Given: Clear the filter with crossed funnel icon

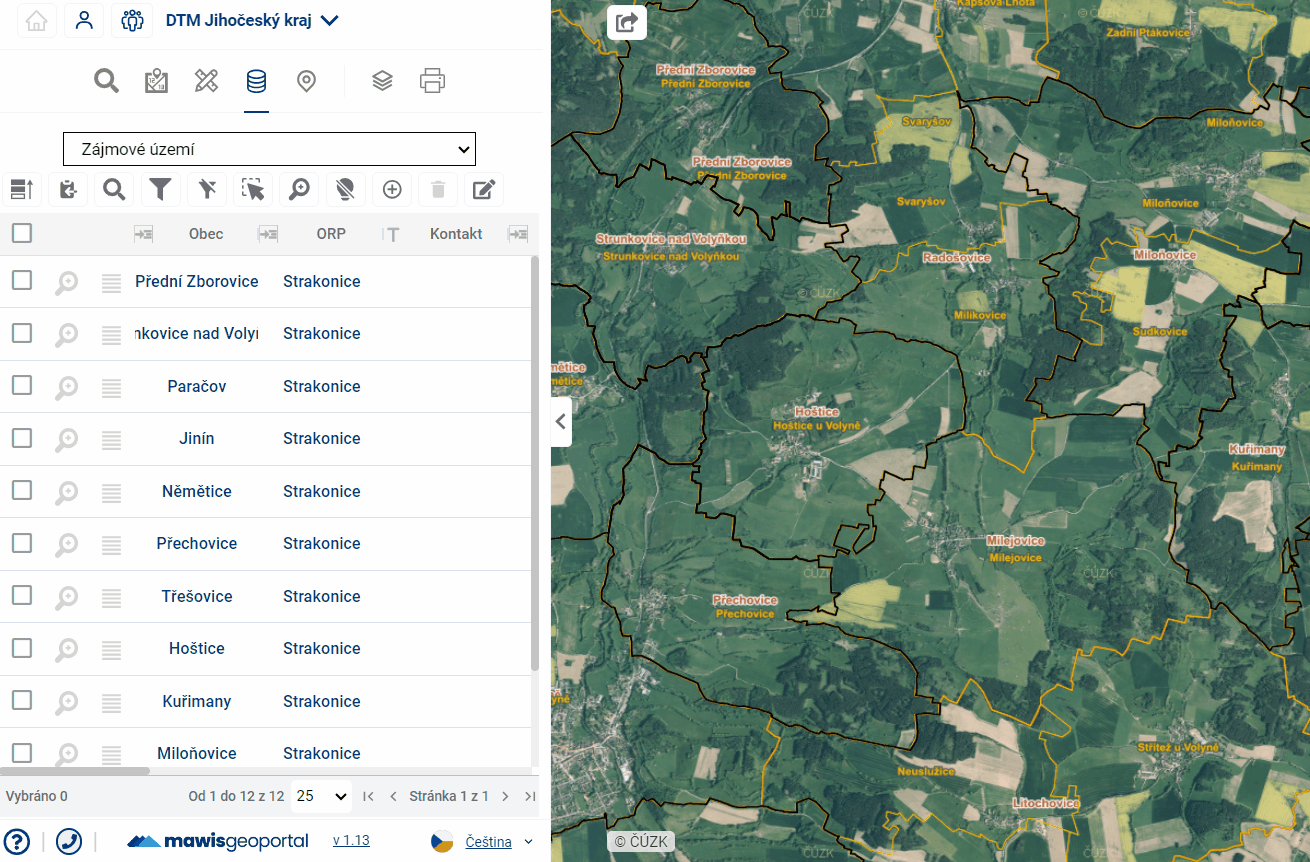Looking at the screenshot, I should pyautogui.click(x=207, y=189).
